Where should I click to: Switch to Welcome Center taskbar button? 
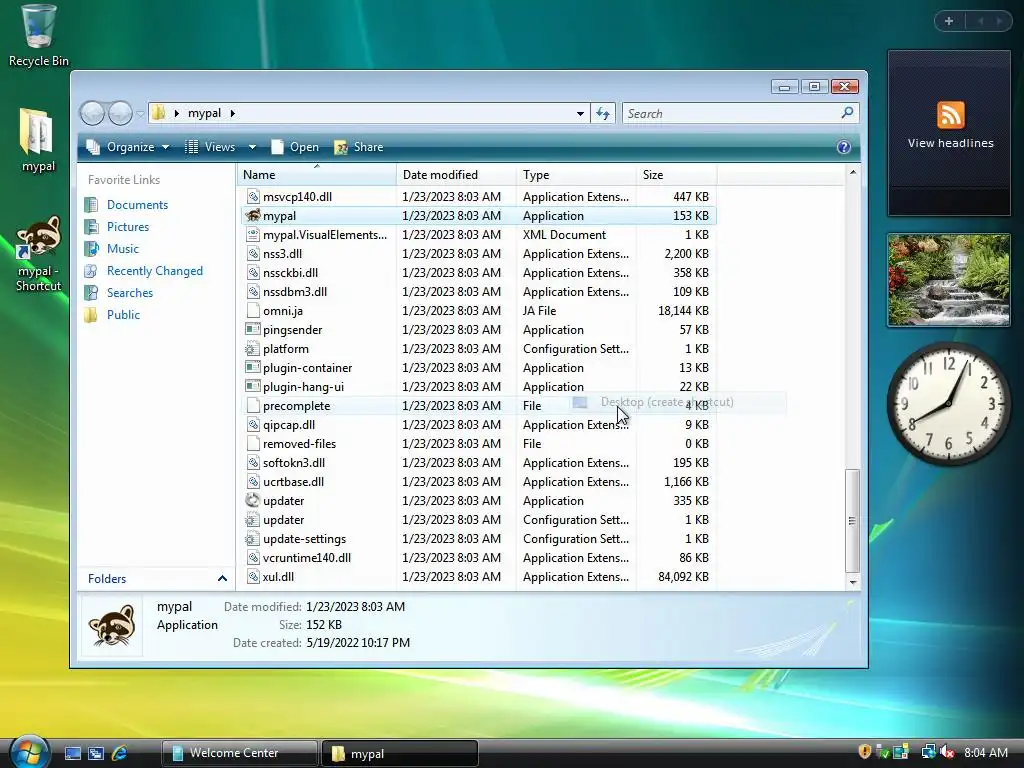[239, 753]
